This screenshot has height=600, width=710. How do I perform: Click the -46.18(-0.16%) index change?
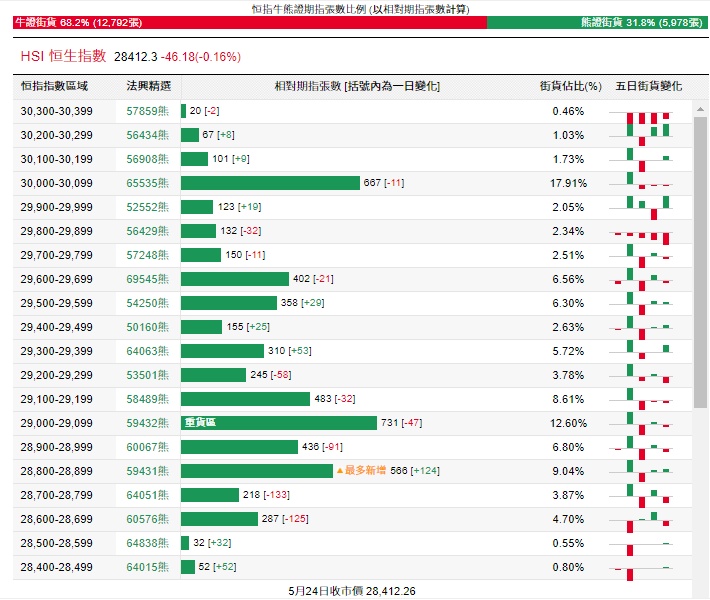coord(201,57)
